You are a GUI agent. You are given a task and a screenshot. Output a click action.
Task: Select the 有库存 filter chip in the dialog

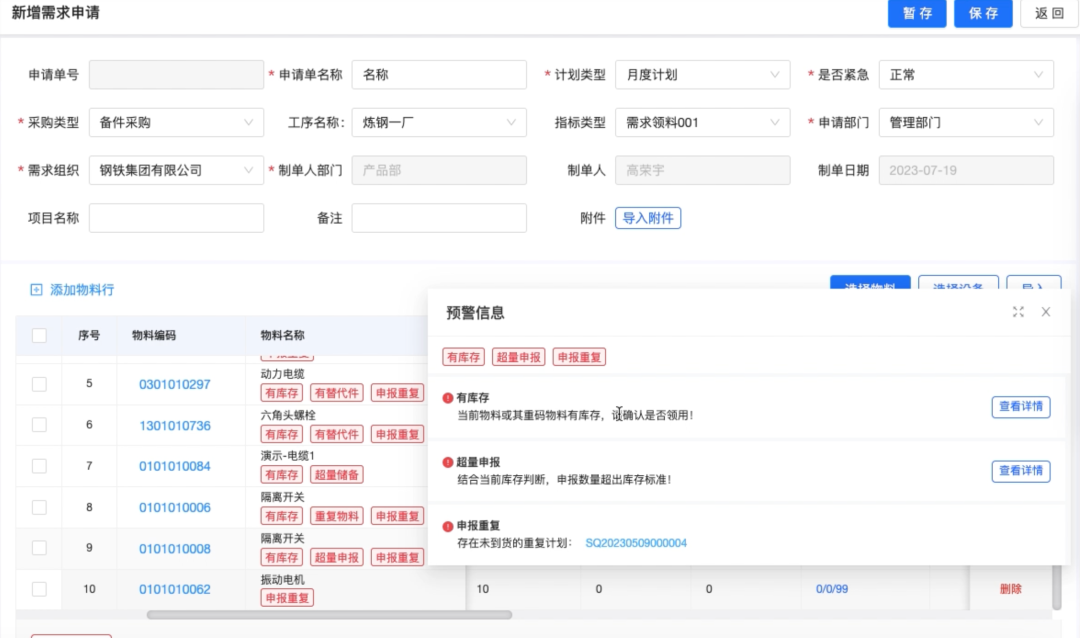[x=463, y=355]
